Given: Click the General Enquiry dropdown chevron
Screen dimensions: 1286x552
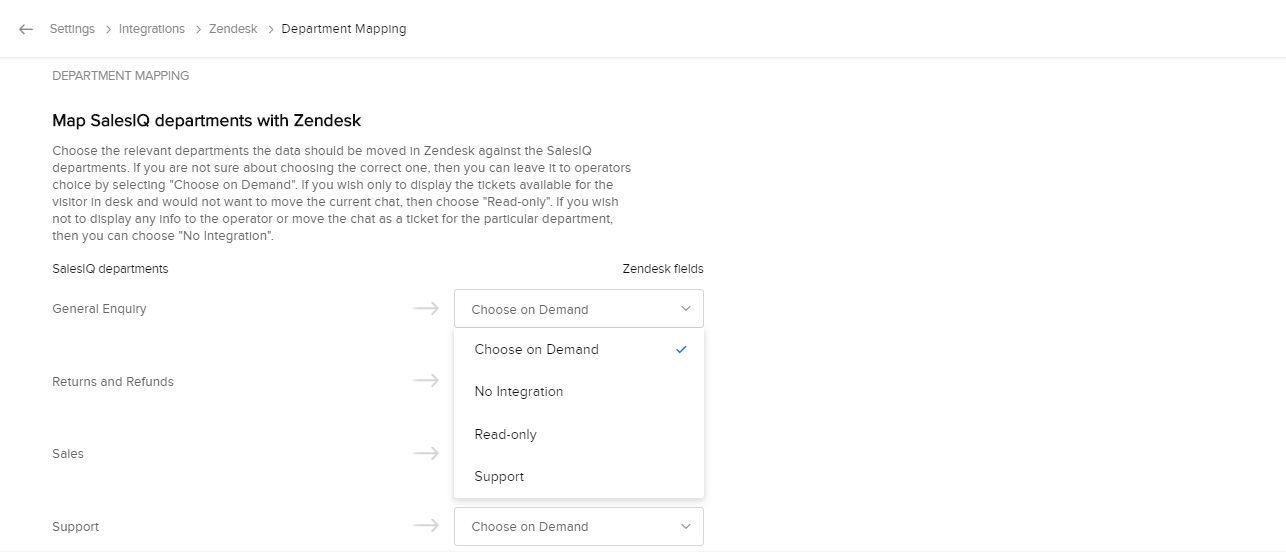Looking at the screenshot, I should (x=686, y=309).
